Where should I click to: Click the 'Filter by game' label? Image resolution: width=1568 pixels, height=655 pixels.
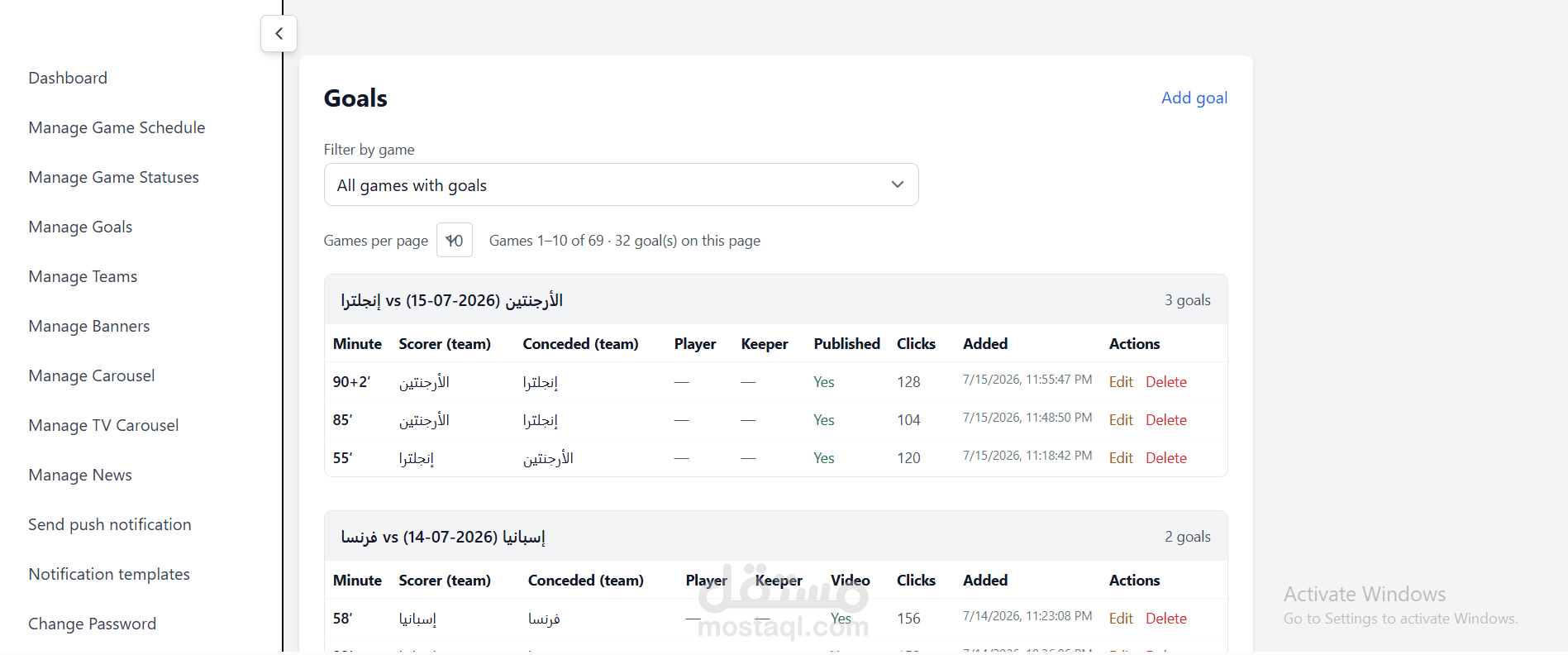tap(369, 150)
